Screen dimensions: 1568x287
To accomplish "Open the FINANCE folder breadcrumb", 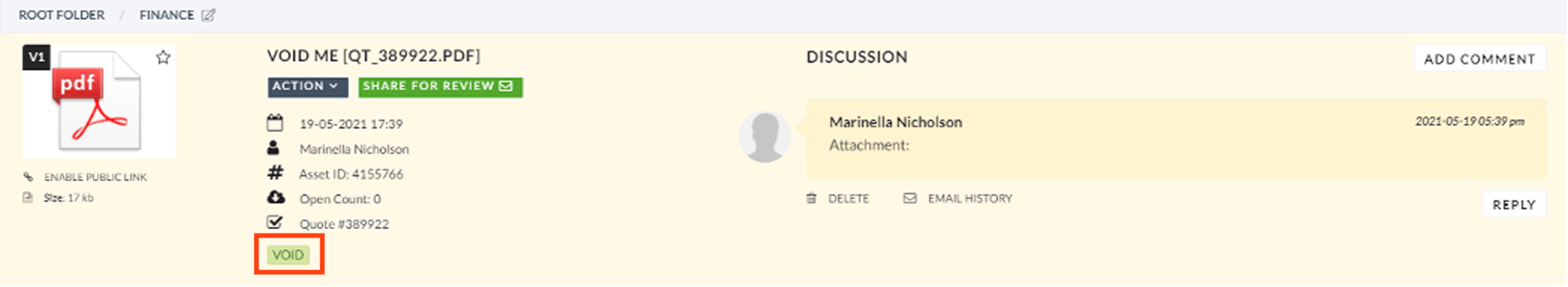I will coord(167,15).
